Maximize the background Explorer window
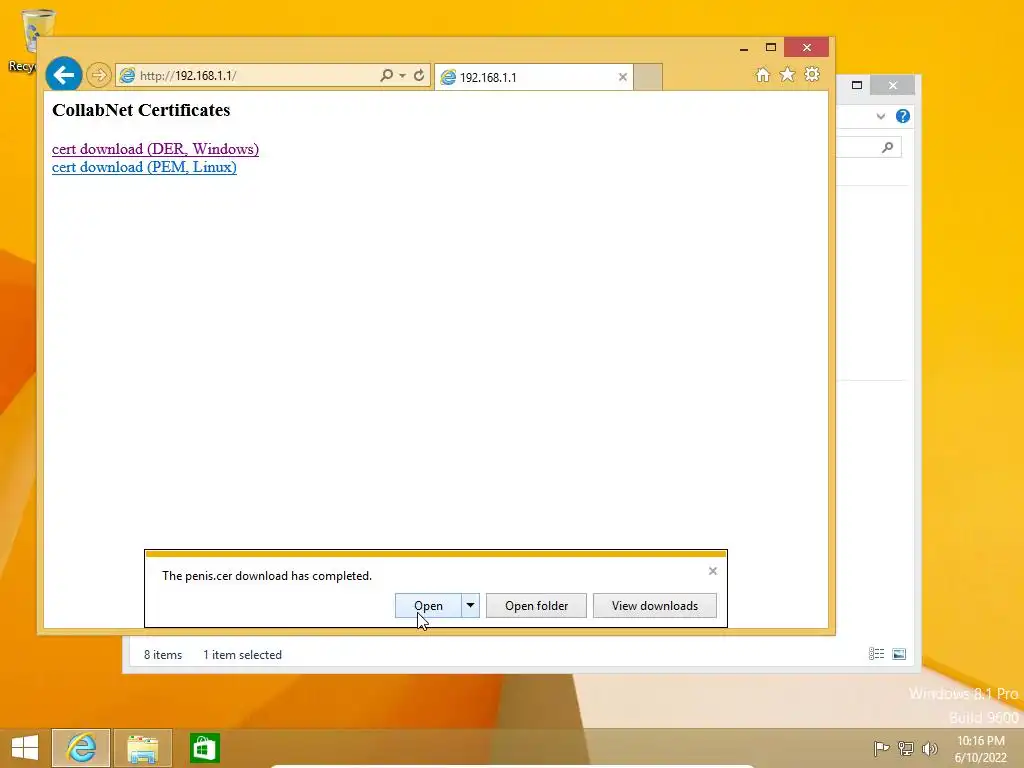Image resolution: width=1024 pixels, height=768 pixels. click(x=857, y=85)
